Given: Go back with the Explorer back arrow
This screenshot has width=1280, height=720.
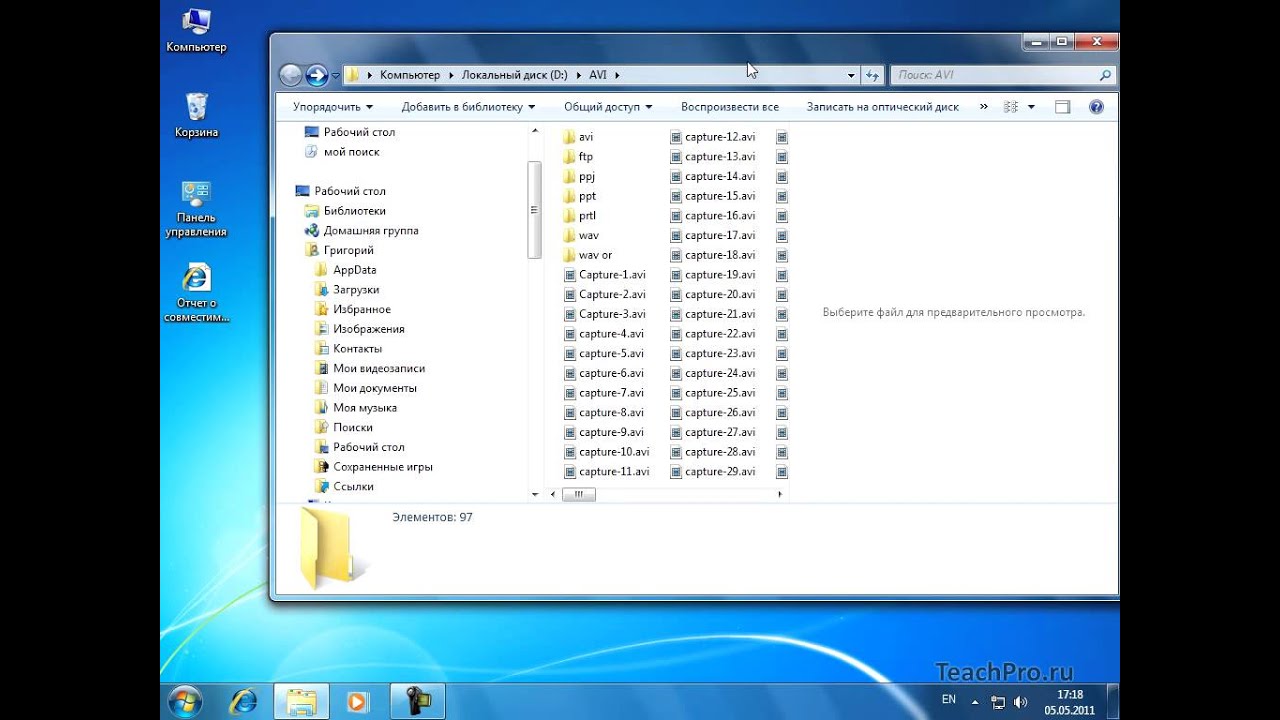Looking at the screenshot, I should click(x=290, y=74).
